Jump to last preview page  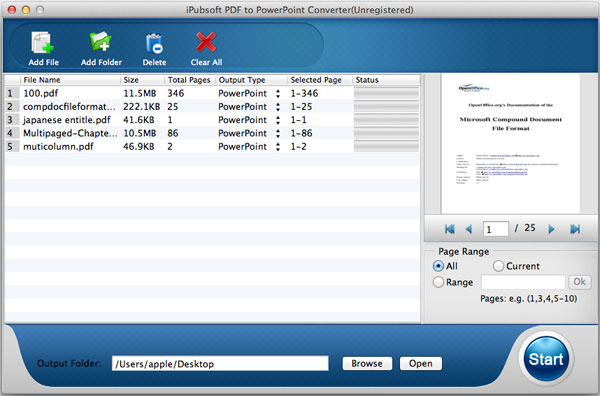coord(575,229)
